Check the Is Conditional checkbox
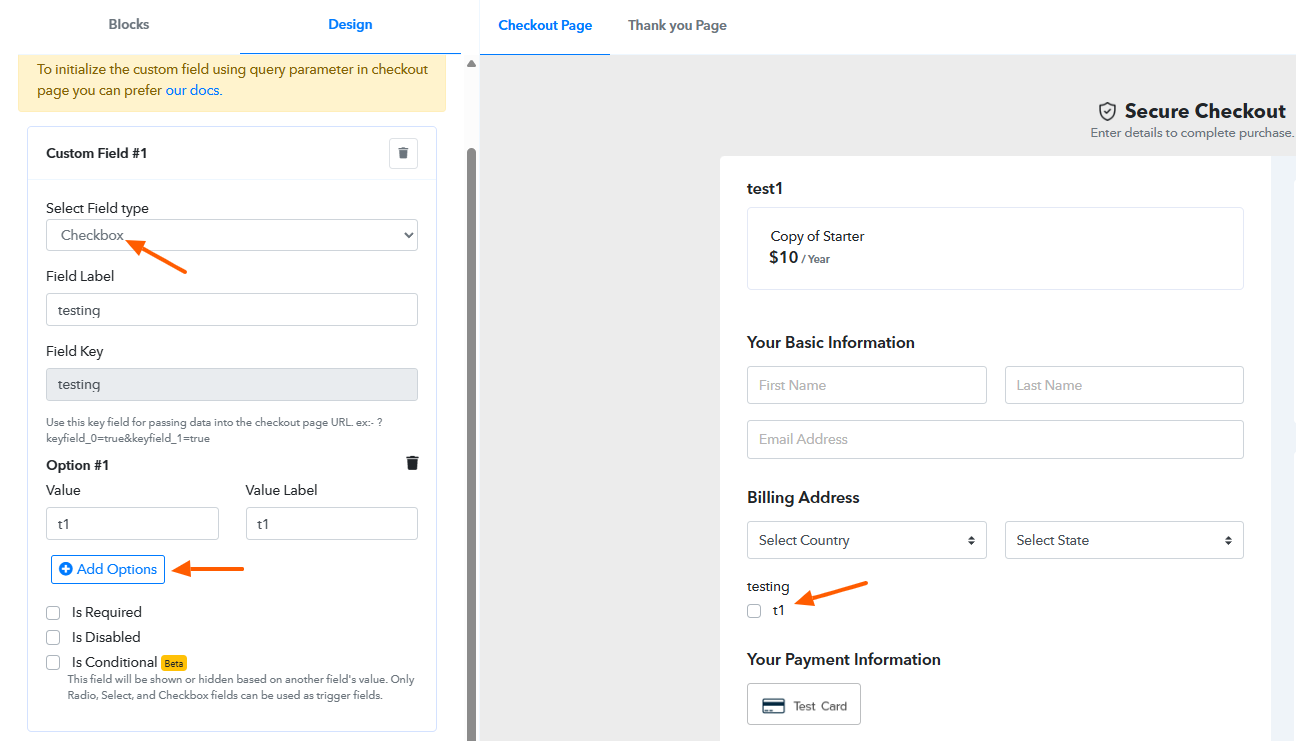 click(x=54, y=663)
